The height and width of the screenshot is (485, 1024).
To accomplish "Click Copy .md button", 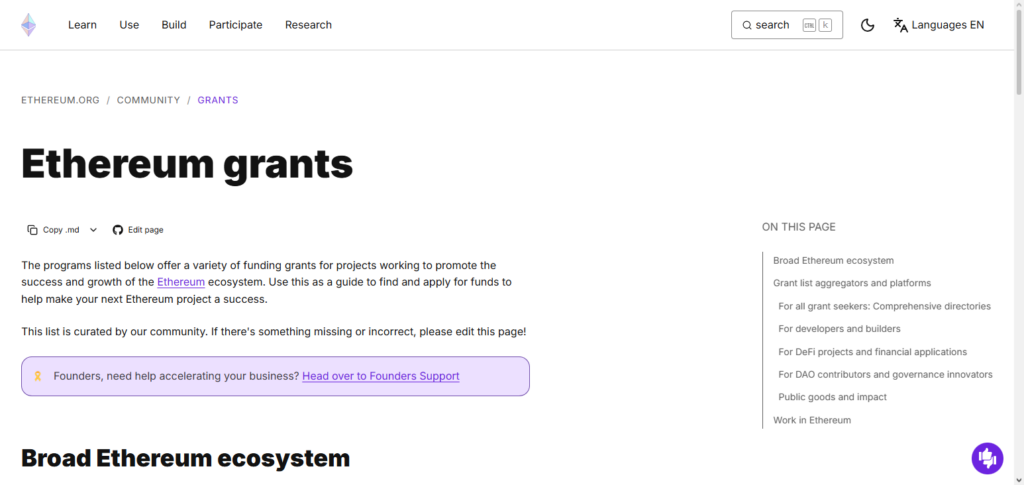I will (54, 230).
